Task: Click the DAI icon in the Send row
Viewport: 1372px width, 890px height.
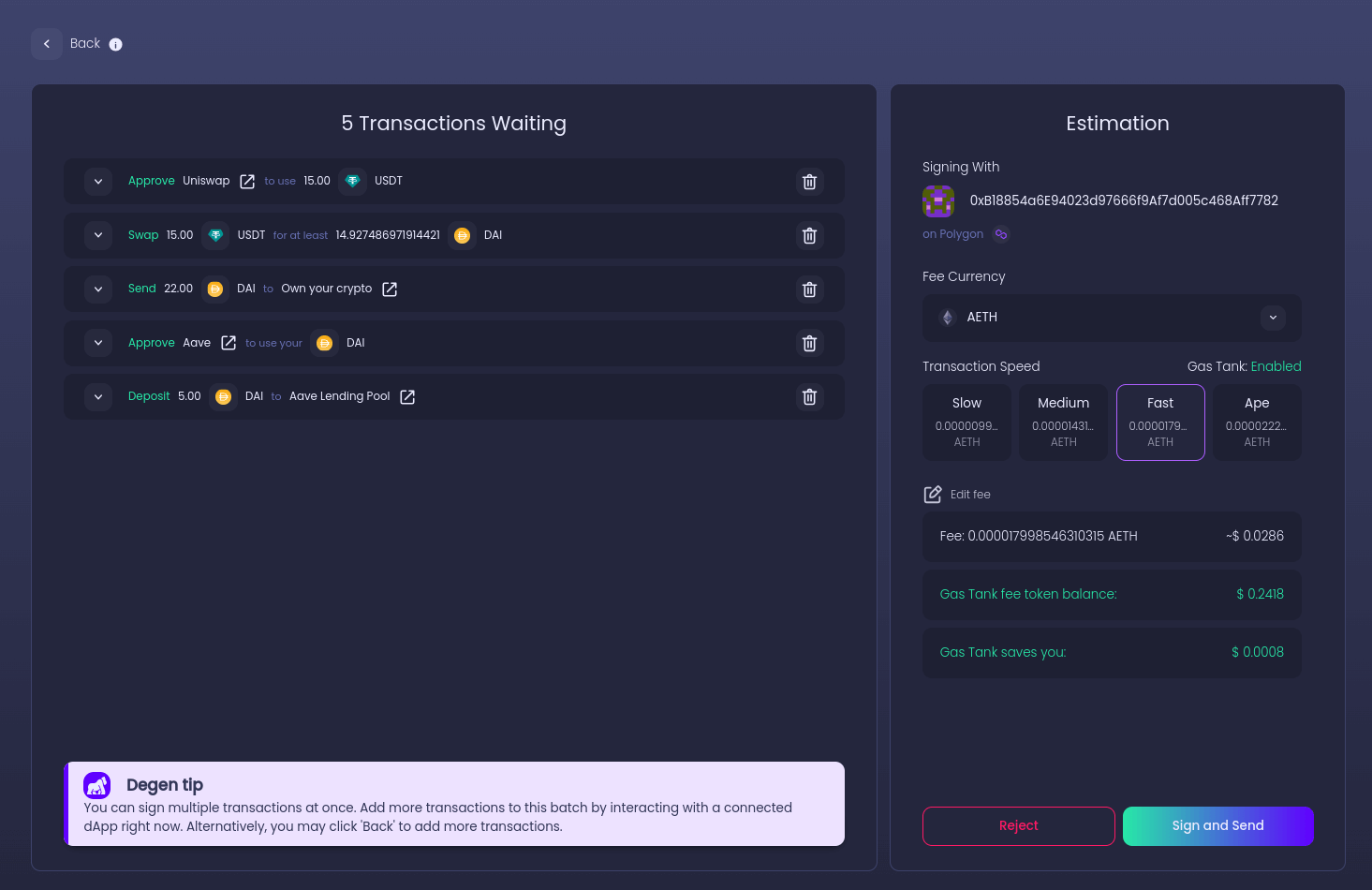Action: coord(215,289)
